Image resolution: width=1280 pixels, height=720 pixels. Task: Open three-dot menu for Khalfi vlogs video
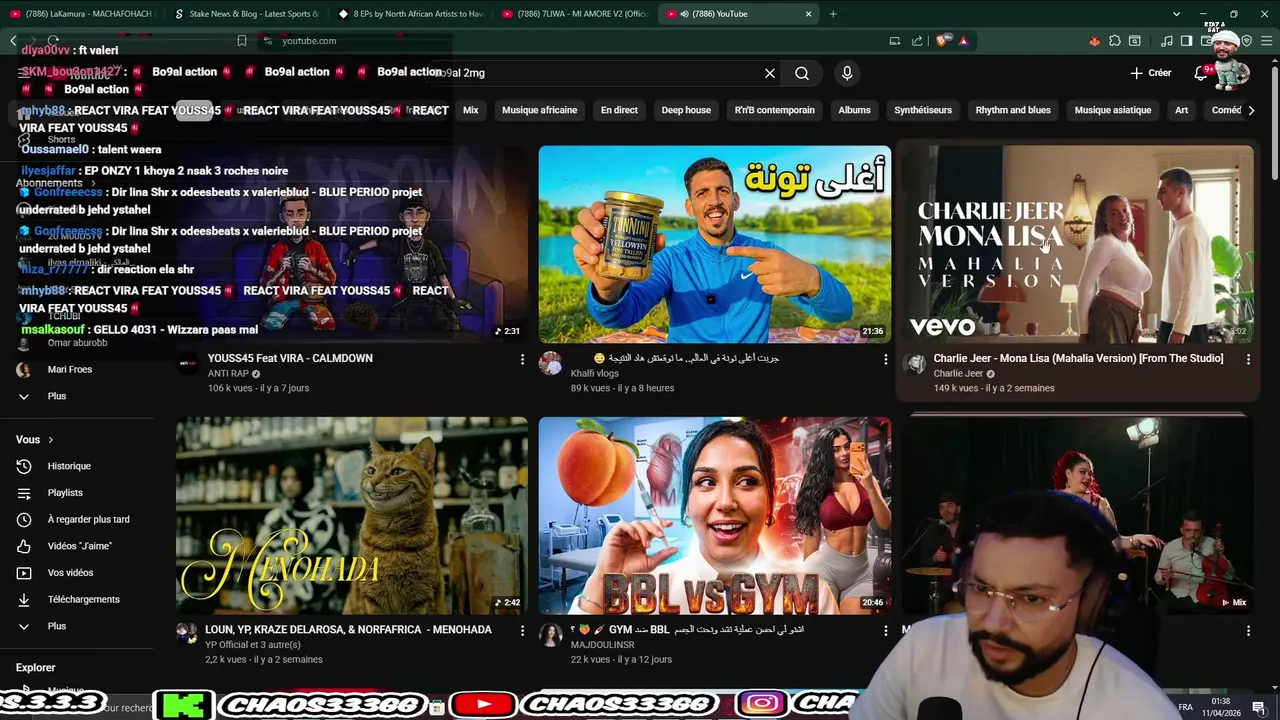tap(885, 359)
